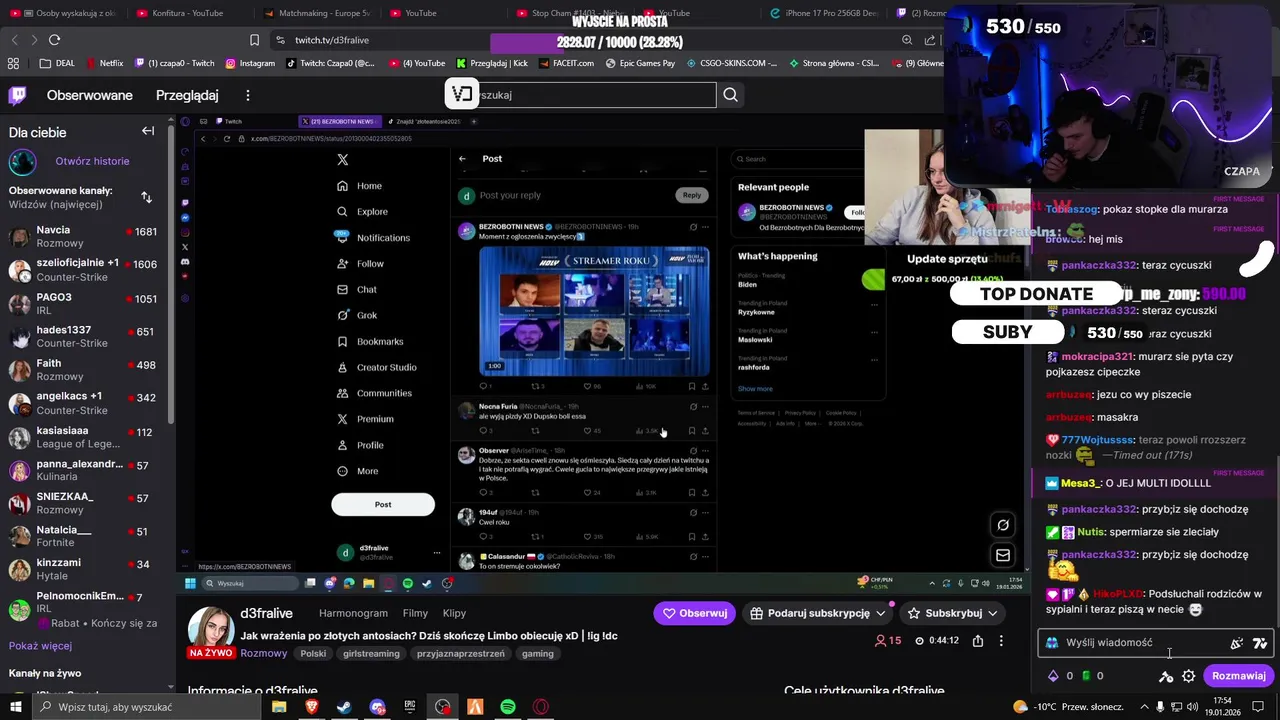Click the Twitch search magnifier button
Image resolution: width=1280 pixels, height=720 pixels.
731,95
